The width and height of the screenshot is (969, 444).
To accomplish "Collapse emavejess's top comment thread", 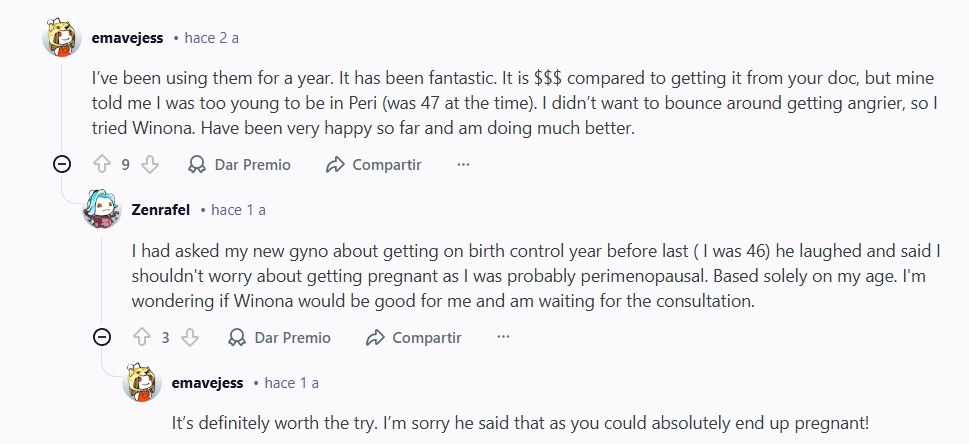I will coord(62,165).
